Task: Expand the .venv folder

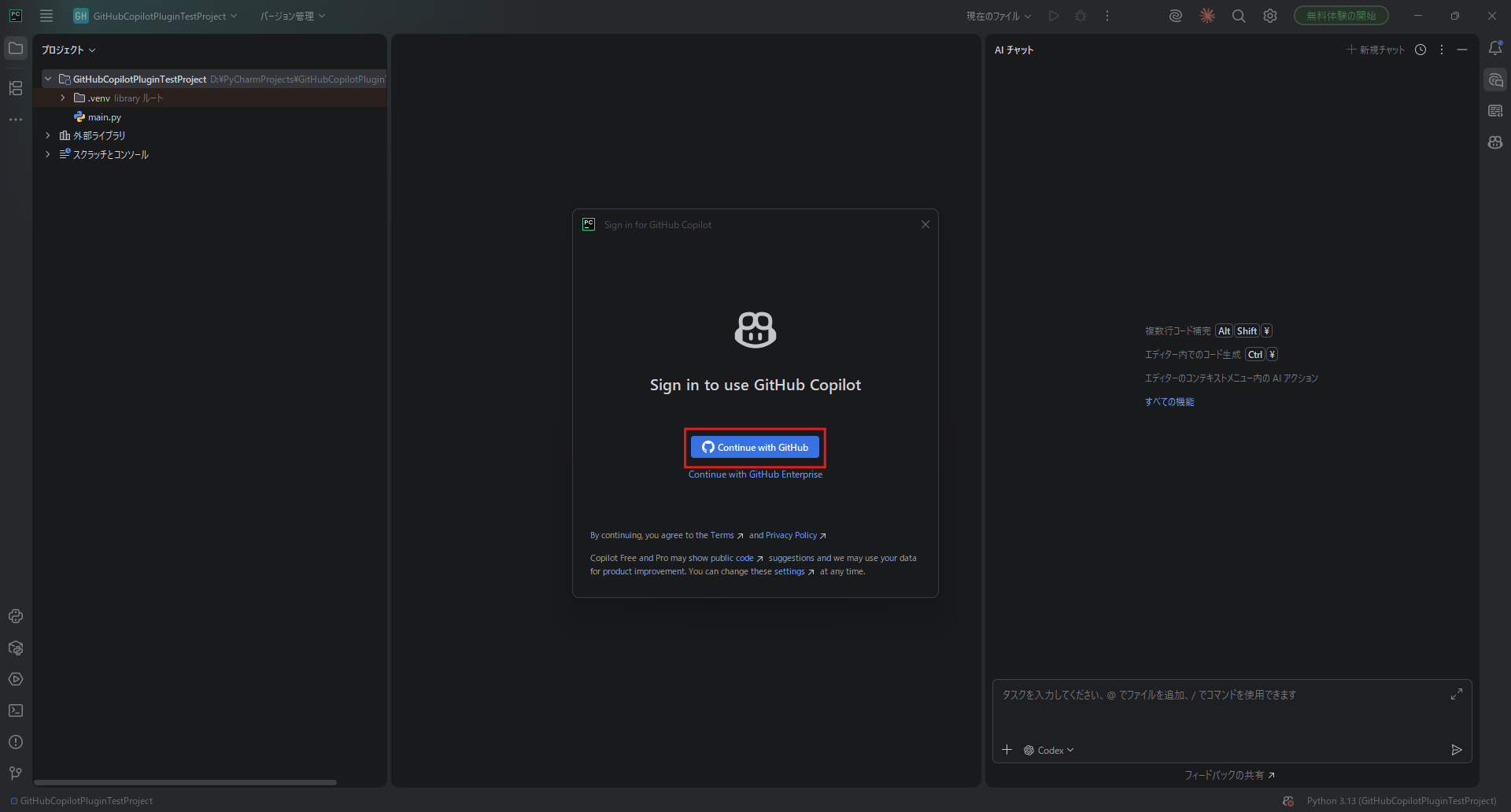Action: pyautogui.click(x=63, y=98)
